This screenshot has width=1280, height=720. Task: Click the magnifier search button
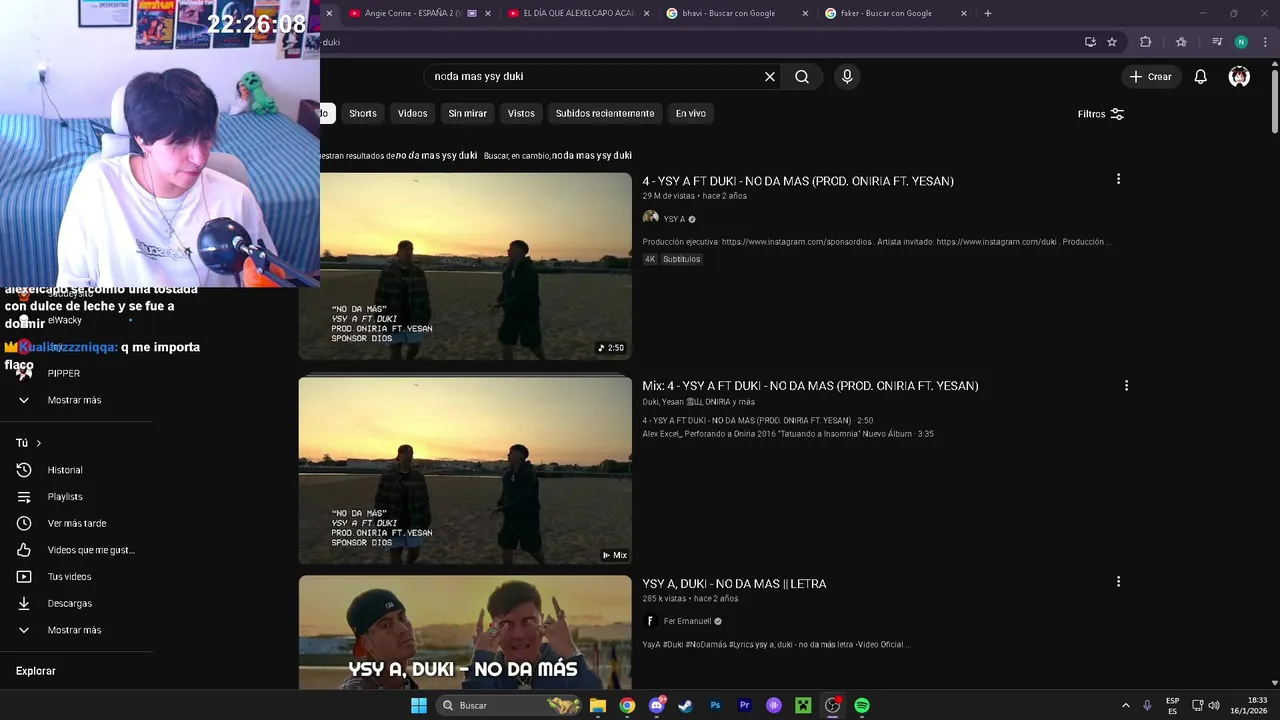[802, 77]
